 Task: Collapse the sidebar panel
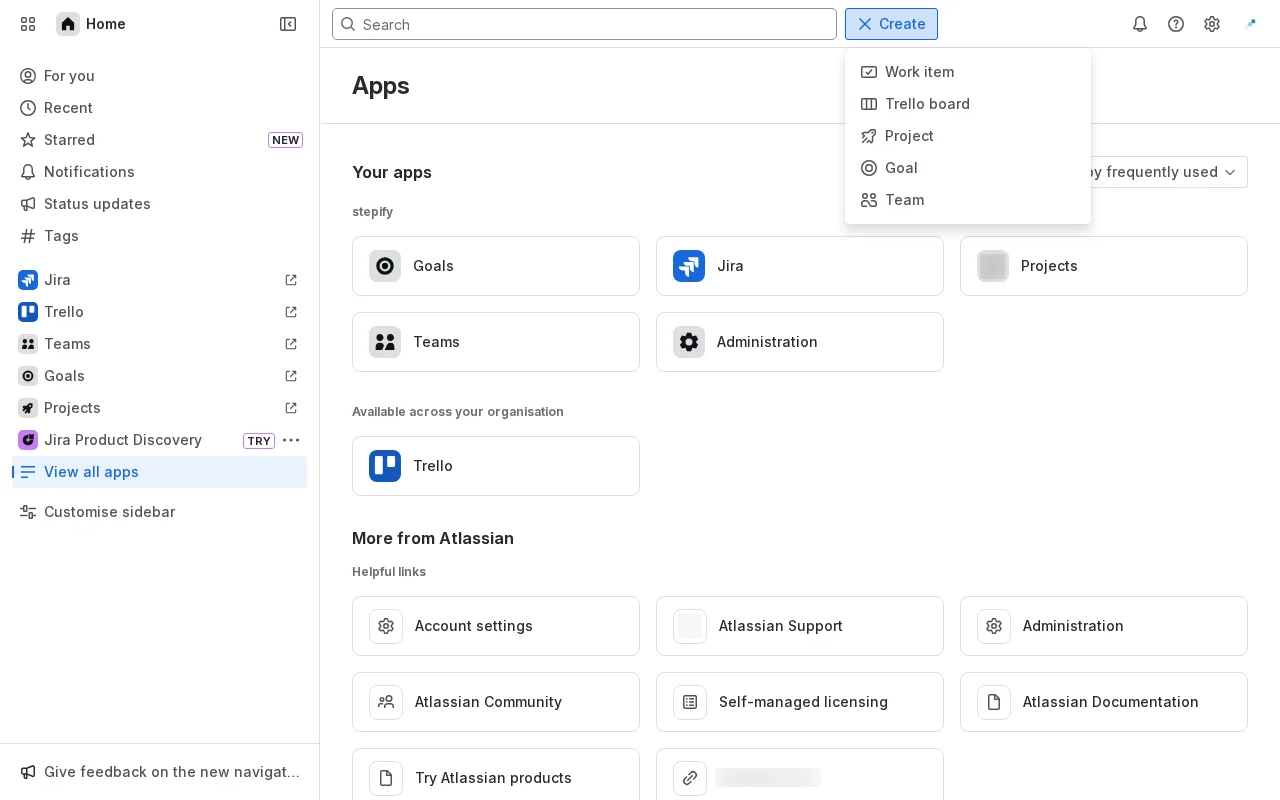point(288,24)
